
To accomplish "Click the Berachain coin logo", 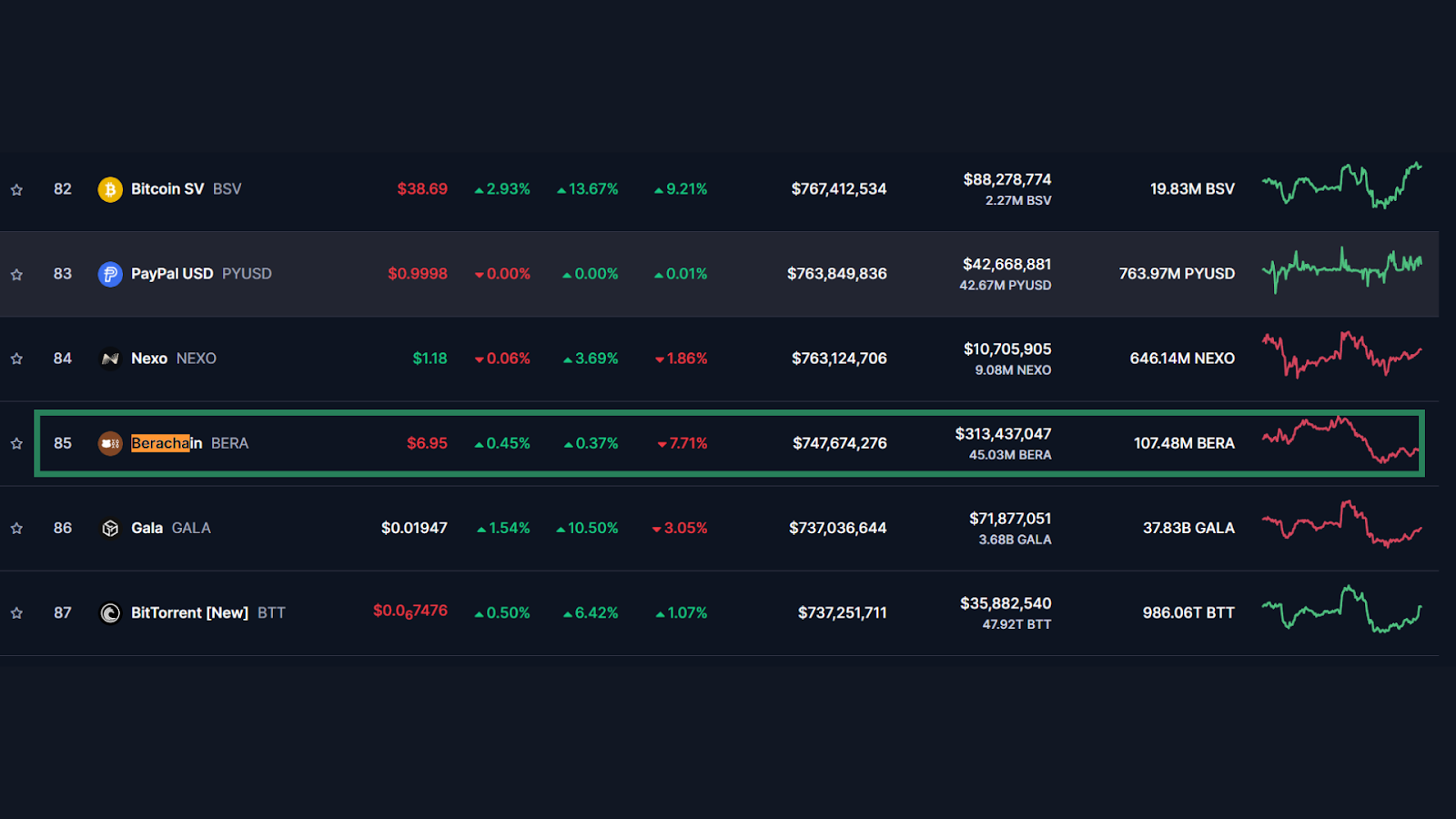I will pos(109,443).
